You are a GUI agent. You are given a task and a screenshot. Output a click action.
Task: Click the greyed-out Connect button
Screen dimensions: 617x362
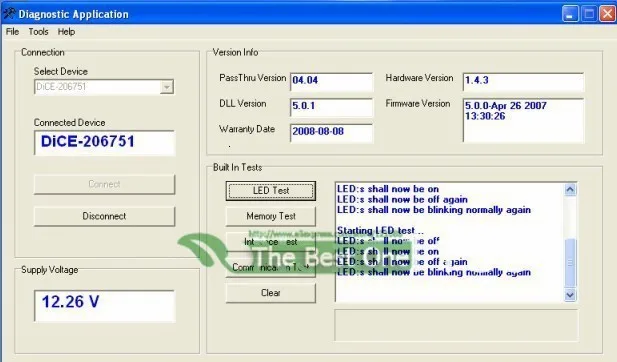[104, 184]
